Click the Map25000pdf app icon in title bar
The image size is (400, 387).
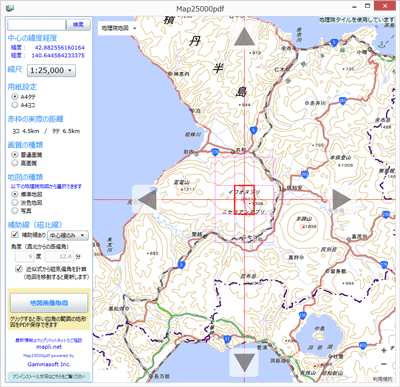pyautogui.click(x=11, y=7)
